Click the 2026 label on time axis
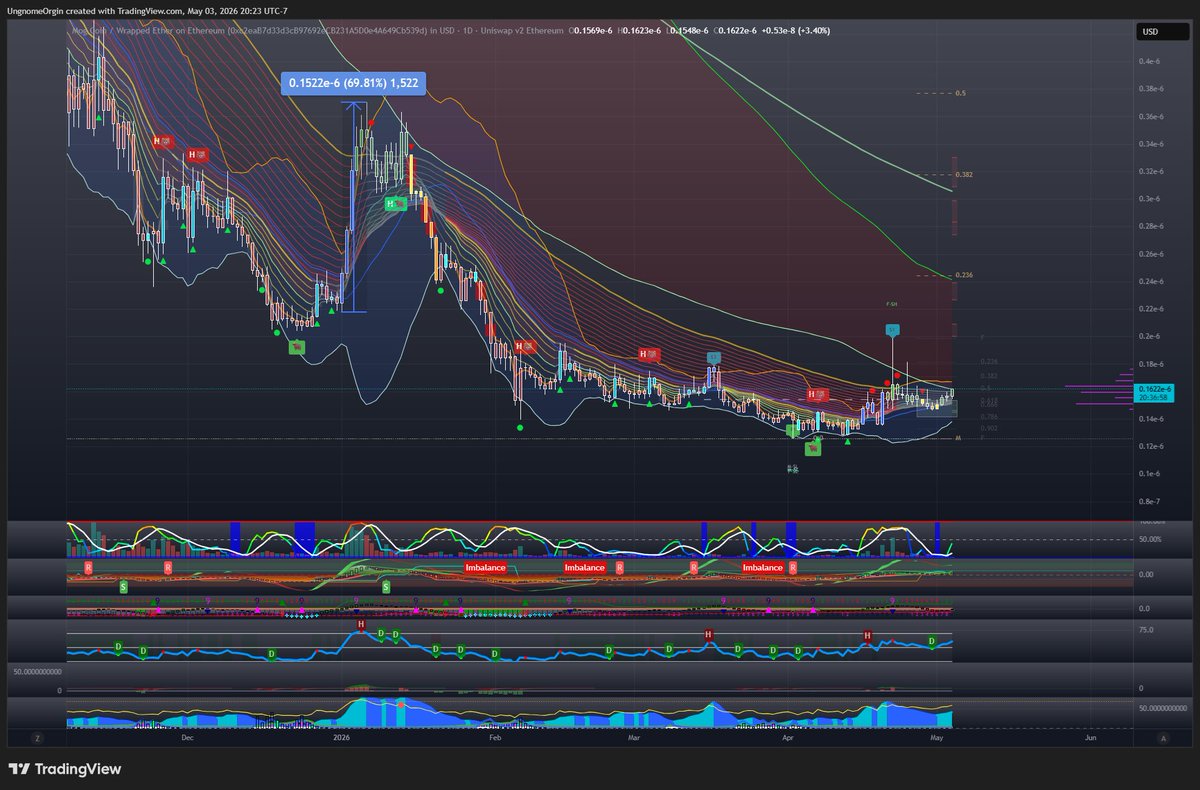Viewport: 1200px width, 790px height. [341, 738]
